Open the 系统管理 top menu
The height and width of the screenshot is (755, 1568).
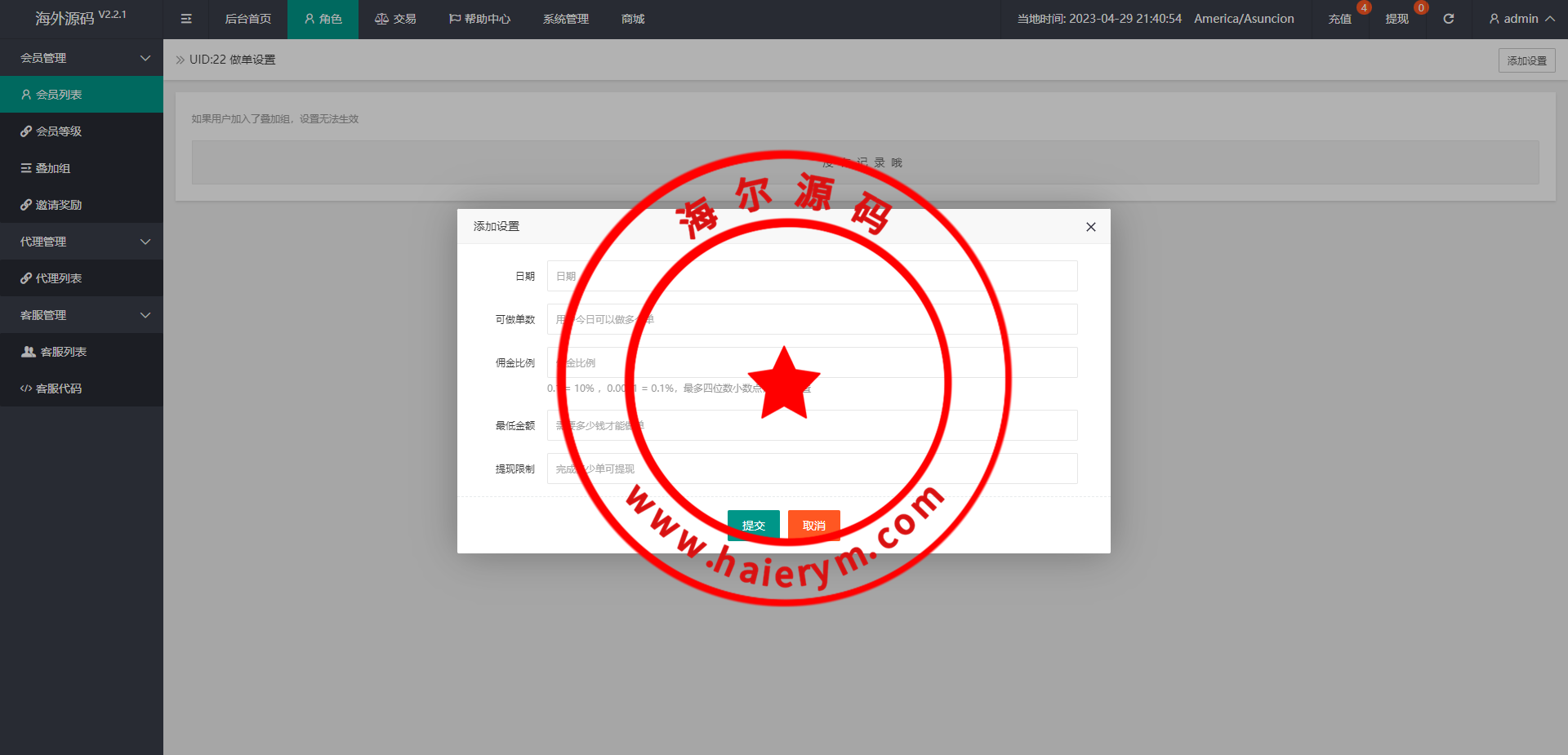point(565,19)
